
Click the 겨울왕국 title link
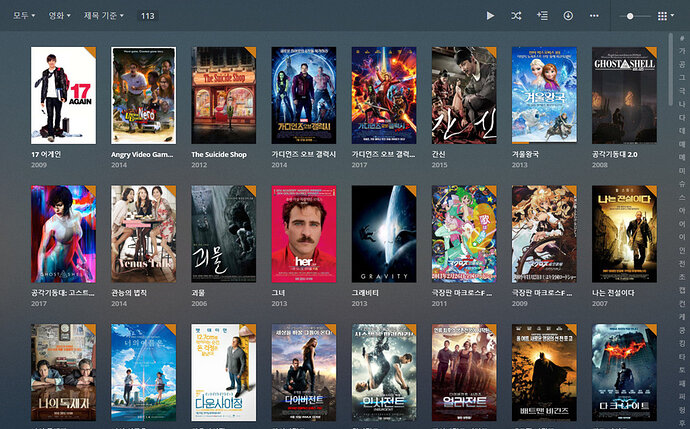pyautogui.click(x=525, y=154)
